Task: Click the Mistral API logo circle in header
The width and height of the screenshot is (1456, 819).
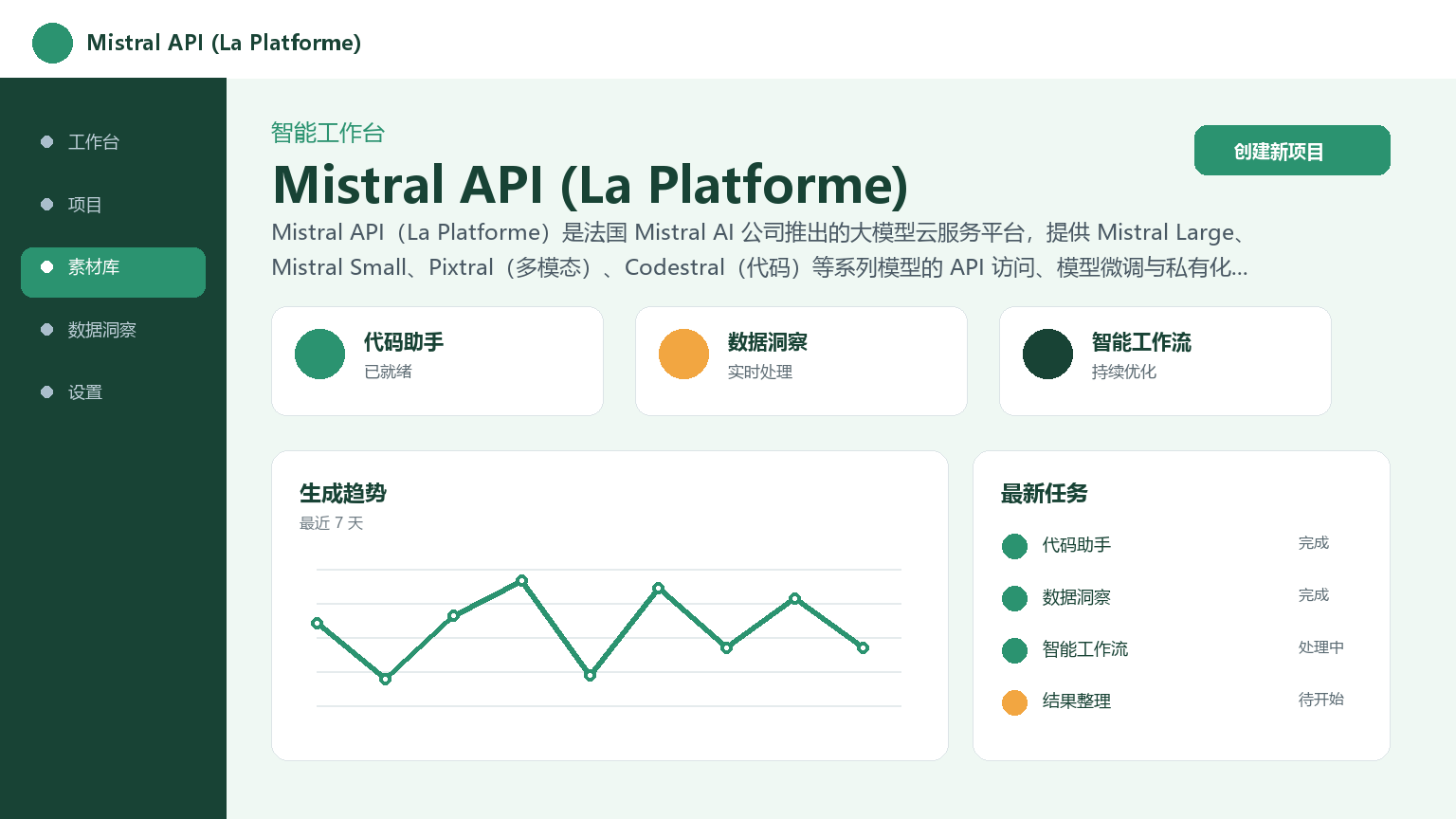Action: tap(52, 43)
